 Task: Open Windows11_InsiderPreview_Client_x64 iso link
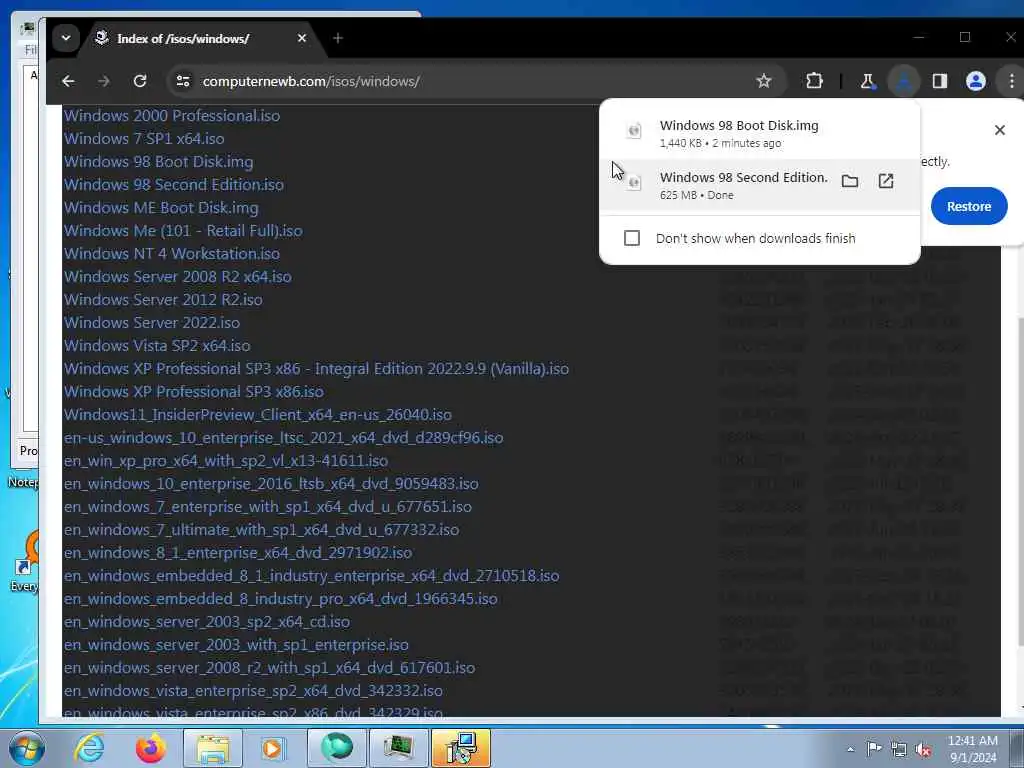click(258, 415)
